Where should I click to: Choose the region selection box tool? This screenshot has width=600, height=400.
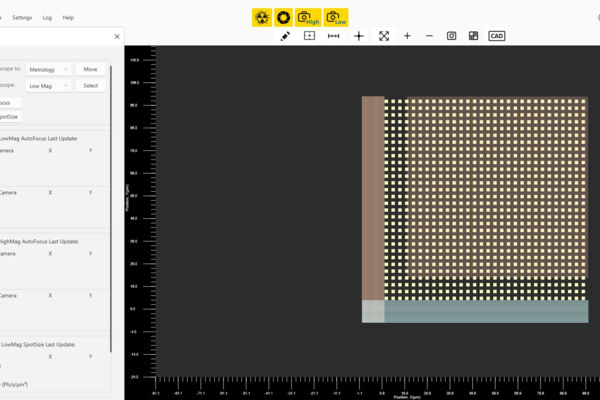point(309,36)
